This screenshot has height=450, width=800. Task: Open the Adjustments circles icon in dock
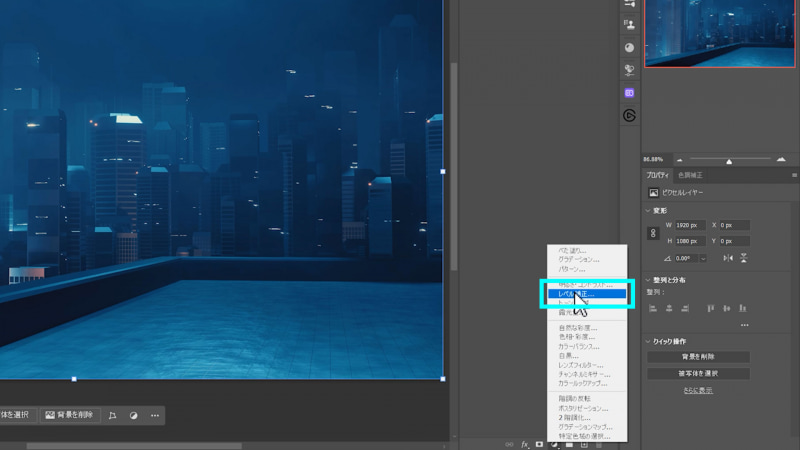630,70
